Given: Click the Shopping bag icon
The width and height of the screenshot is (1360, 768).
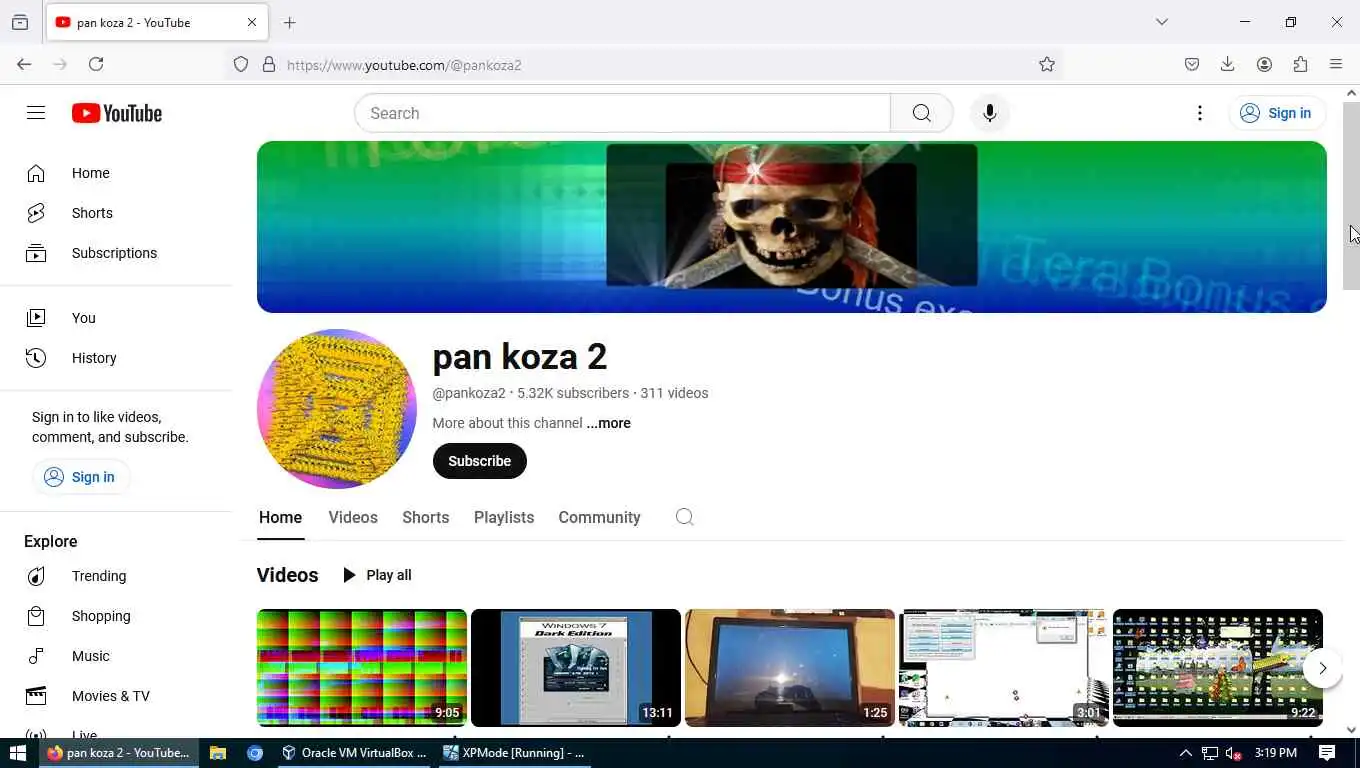Looking at the screenshot, I should [36, 616].
